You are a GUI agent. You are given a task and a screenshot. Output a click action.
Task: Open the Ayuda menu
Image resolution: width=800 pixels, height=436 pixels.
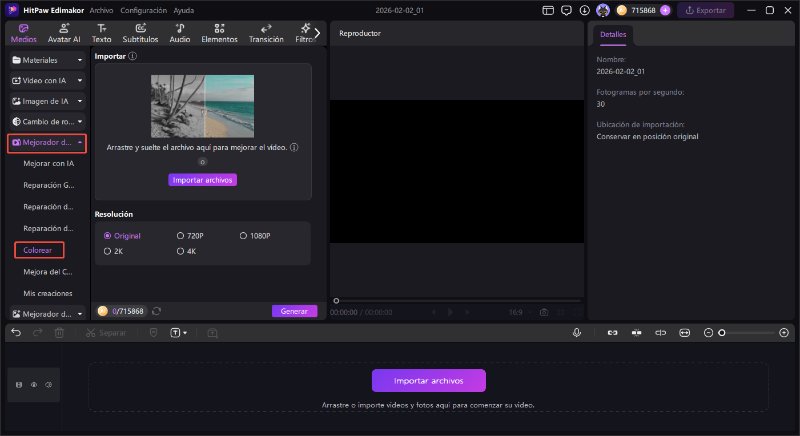[x=184, y=10]
